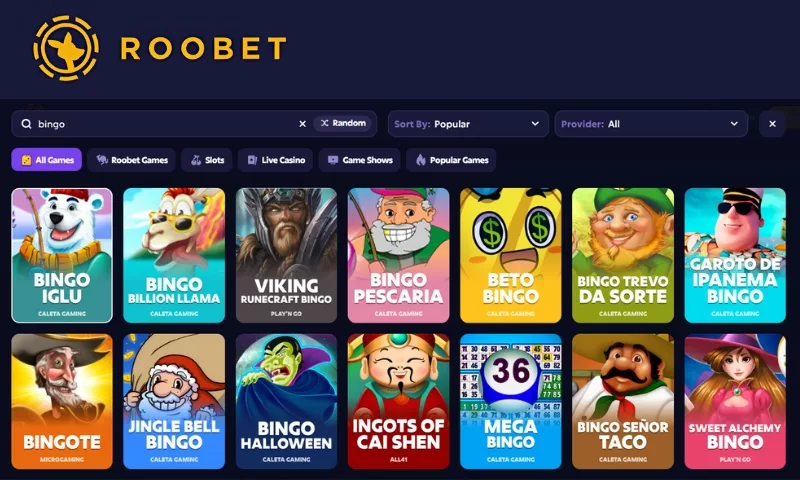The height and width of the screenshot is (480, 800).
Task: Switch to Roobet Games tab
Action: 132,160
